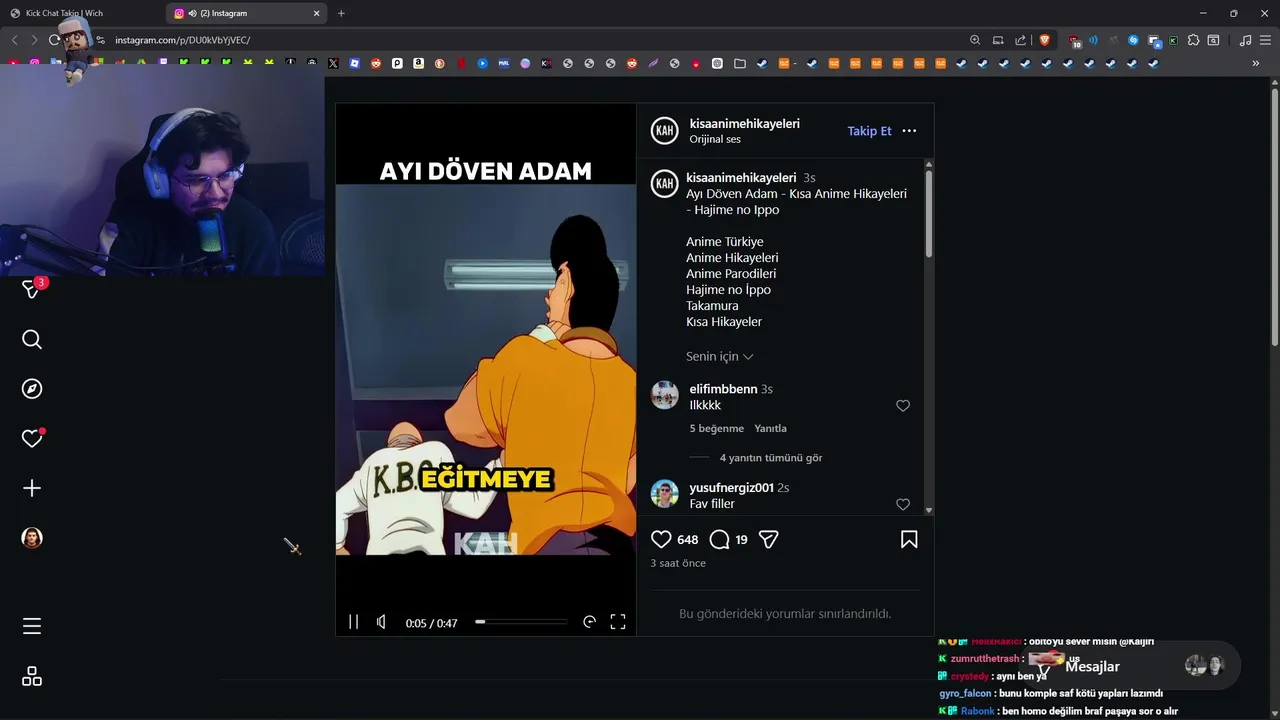Click the share page icon in address bar
Image resolution: width=1280 pixels, height=720 pixels.
click(1020, 40)
